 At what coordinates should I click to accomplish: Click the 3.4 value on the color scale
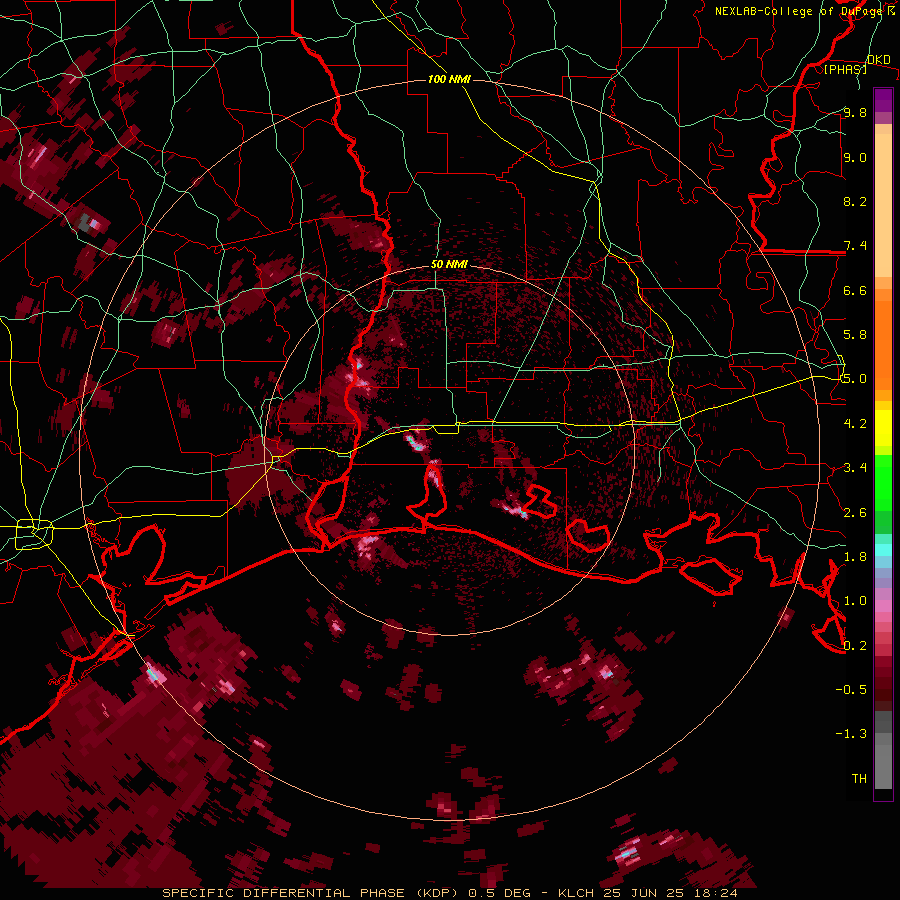click(x=855, y=468)
